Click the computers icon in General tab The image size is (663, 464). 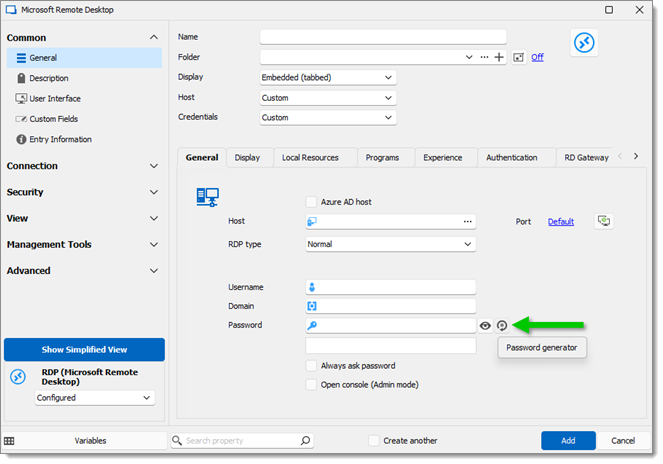point(207,197)
